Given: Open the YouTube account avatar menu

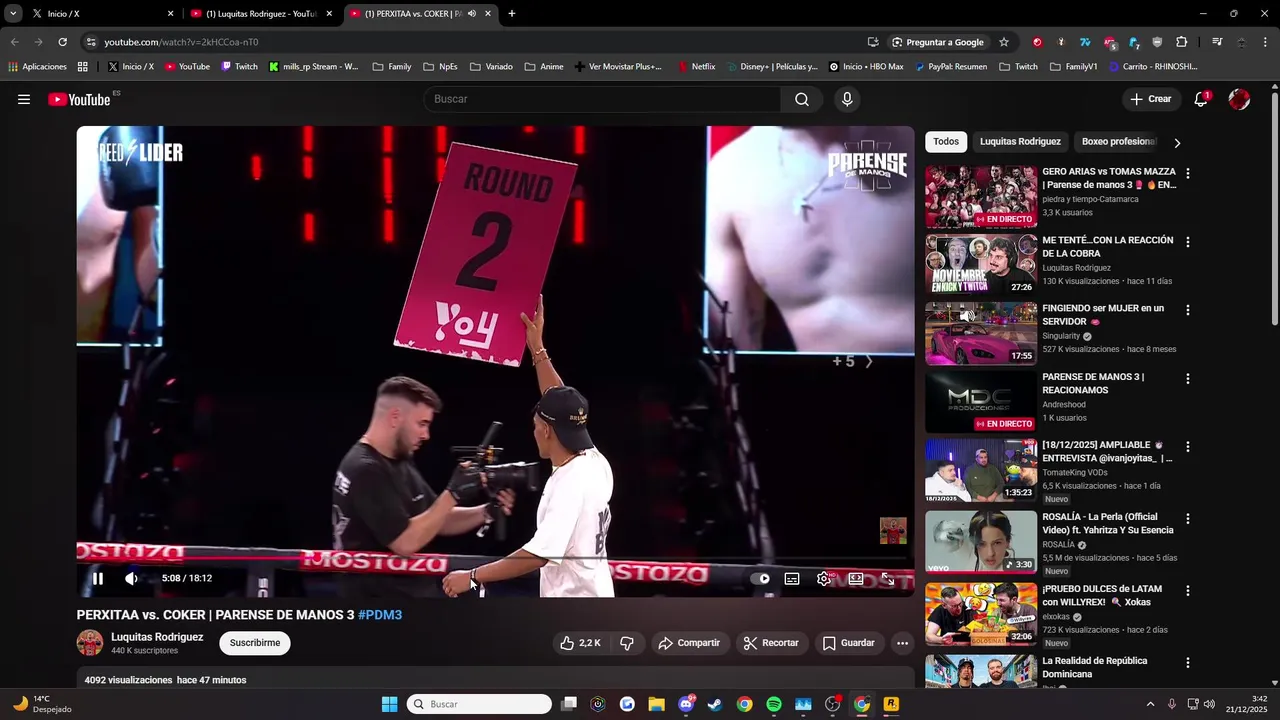Looking at the screenshot, I should pos(1239,99).
